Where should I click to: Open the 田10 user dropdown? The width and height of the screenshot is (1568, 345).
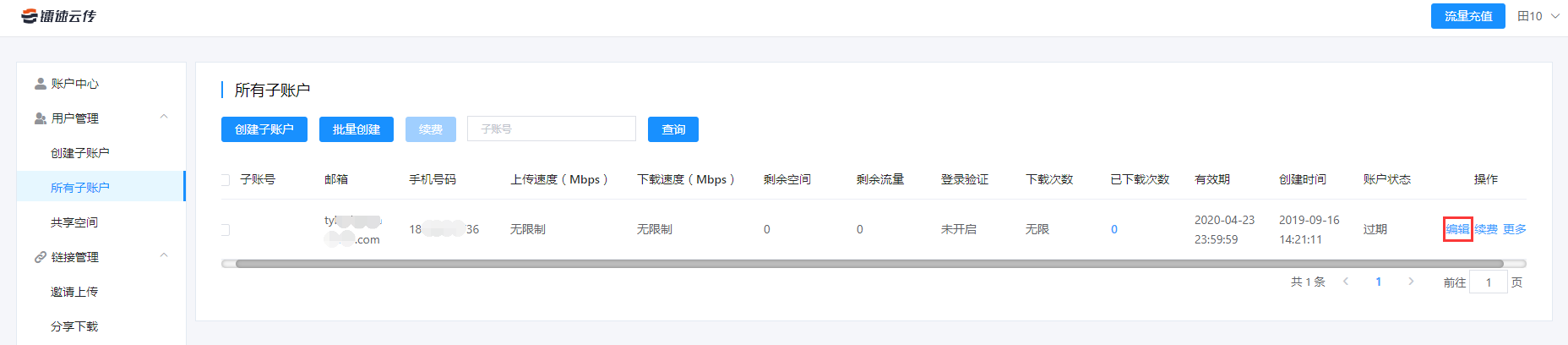click(1538, 16)
